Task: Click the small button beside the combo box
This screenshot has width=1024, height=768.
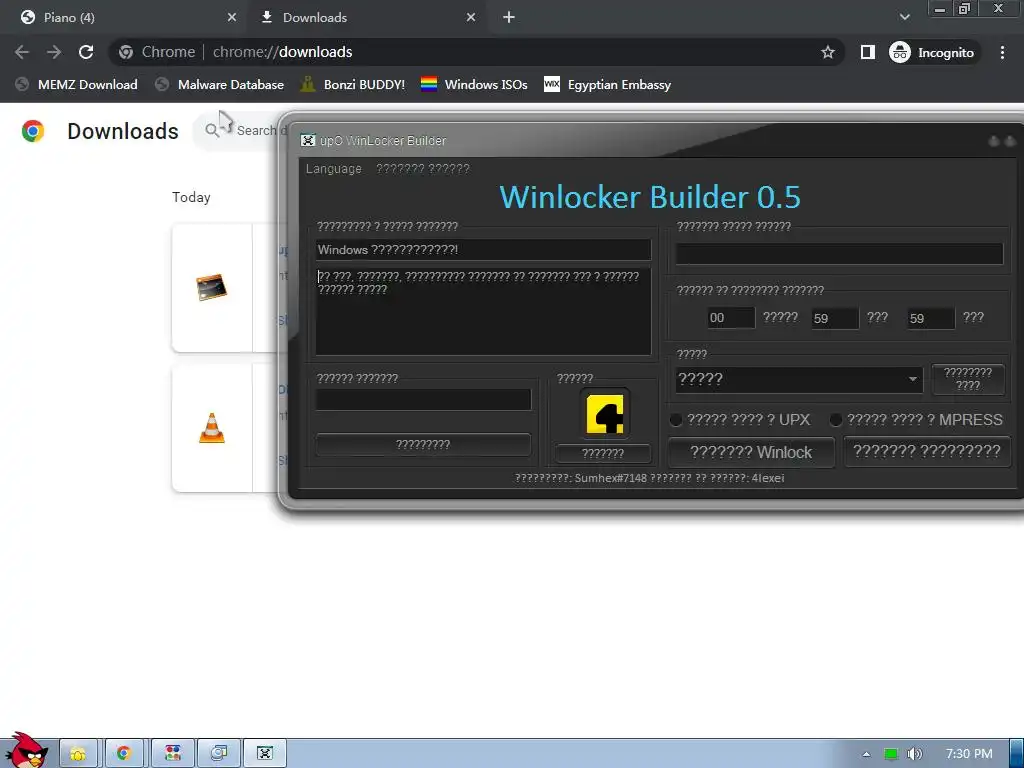Action: point(968,379)
